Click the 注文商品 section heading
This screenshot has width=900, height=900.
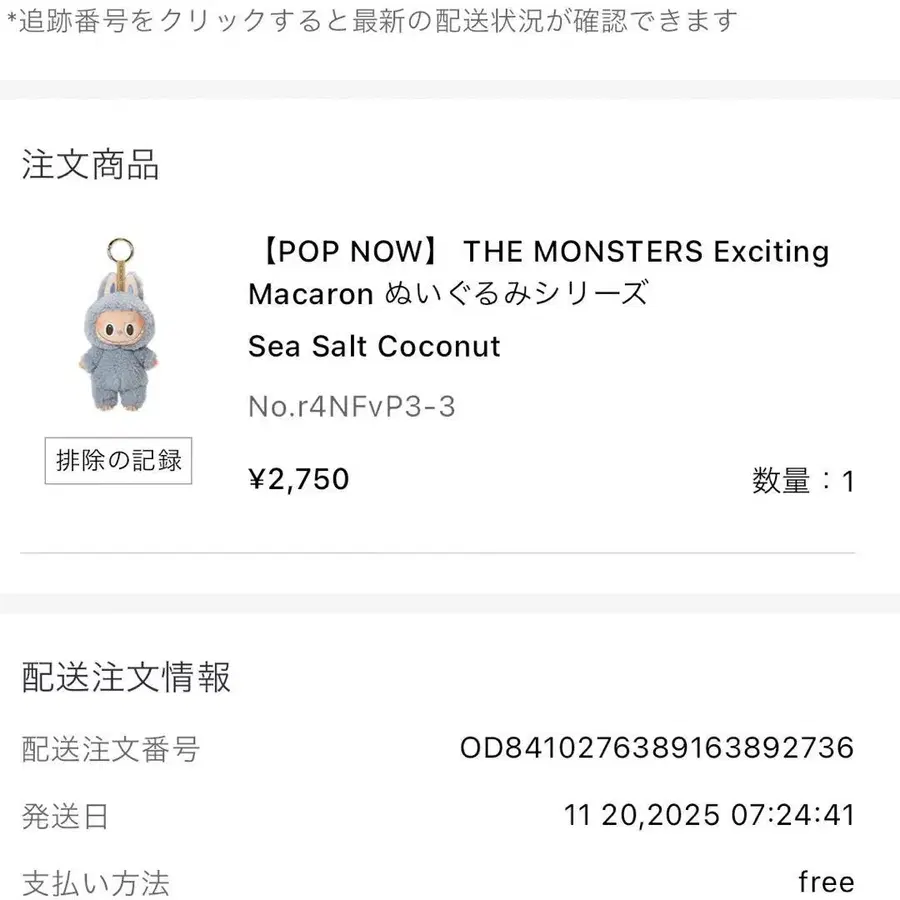pos(90,165)
